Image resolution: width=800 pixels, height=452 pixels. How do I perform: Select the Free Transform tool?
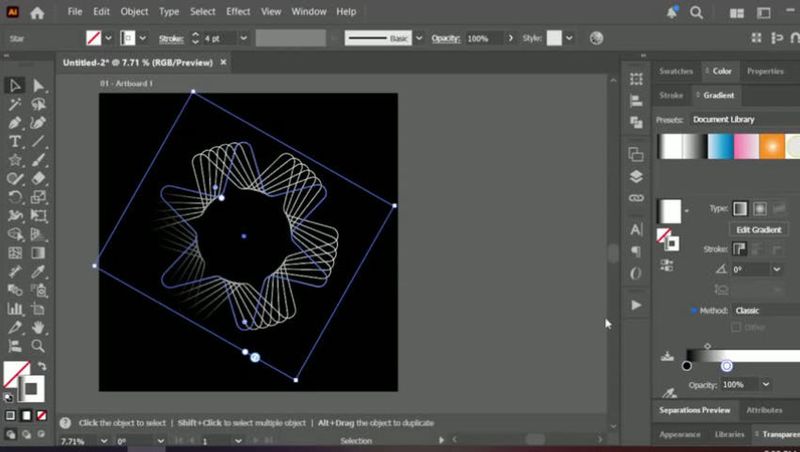38,215
